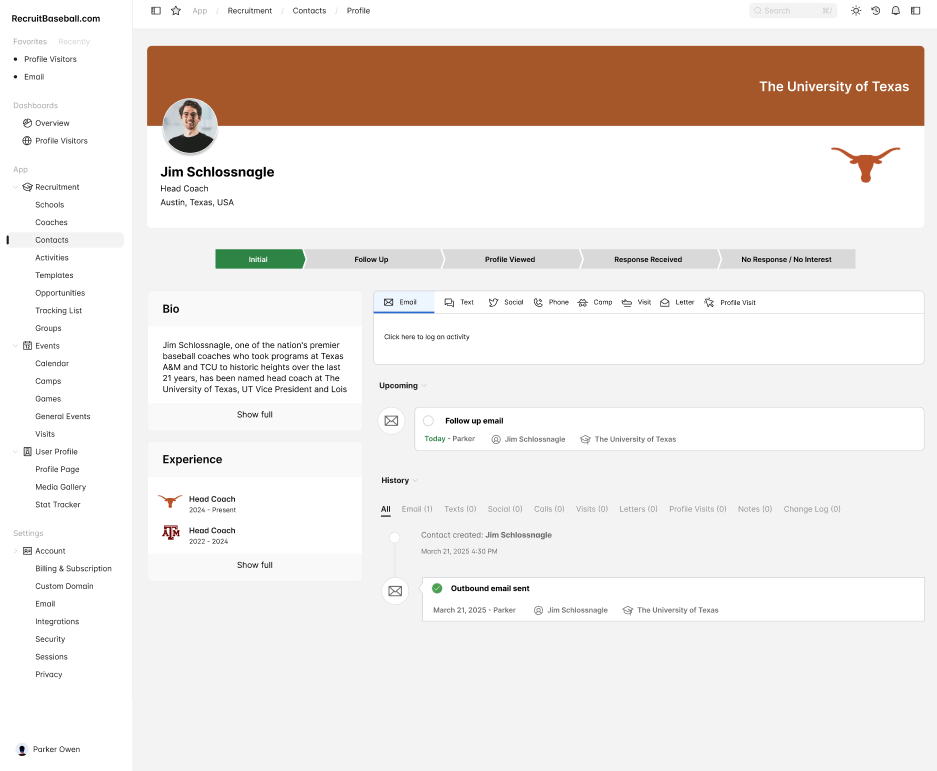Filter history by Email (1) tab
Screen dimensions: 937x771
tap(417, 509)
